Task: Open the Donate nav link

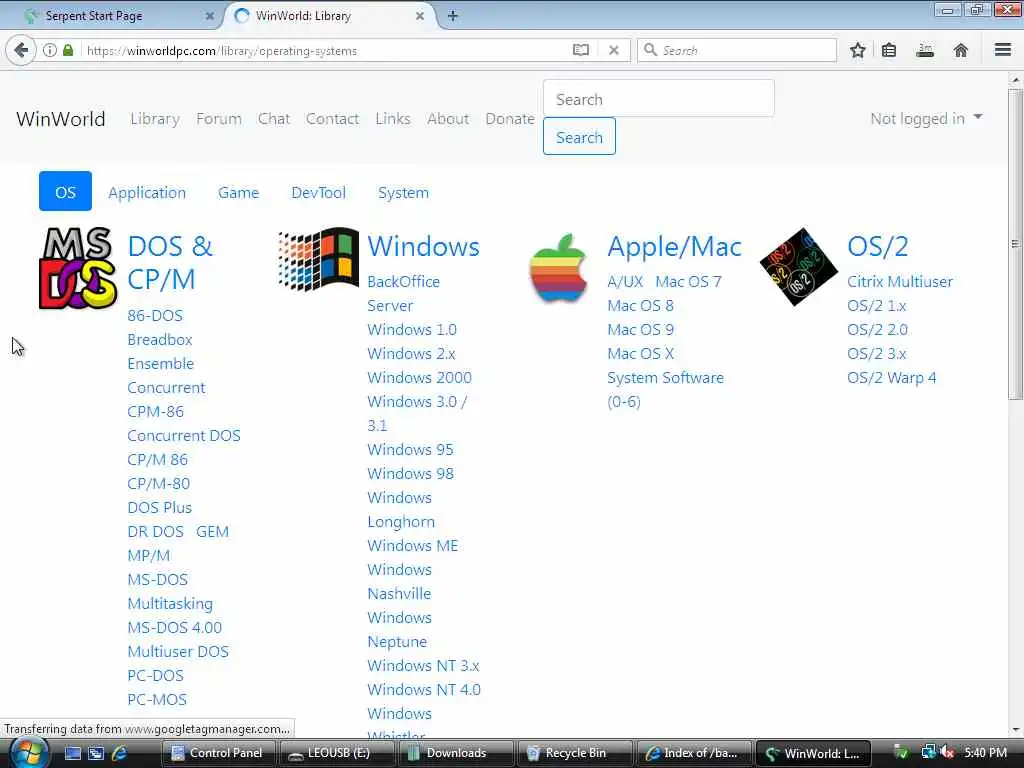Action: coord(510,118)
